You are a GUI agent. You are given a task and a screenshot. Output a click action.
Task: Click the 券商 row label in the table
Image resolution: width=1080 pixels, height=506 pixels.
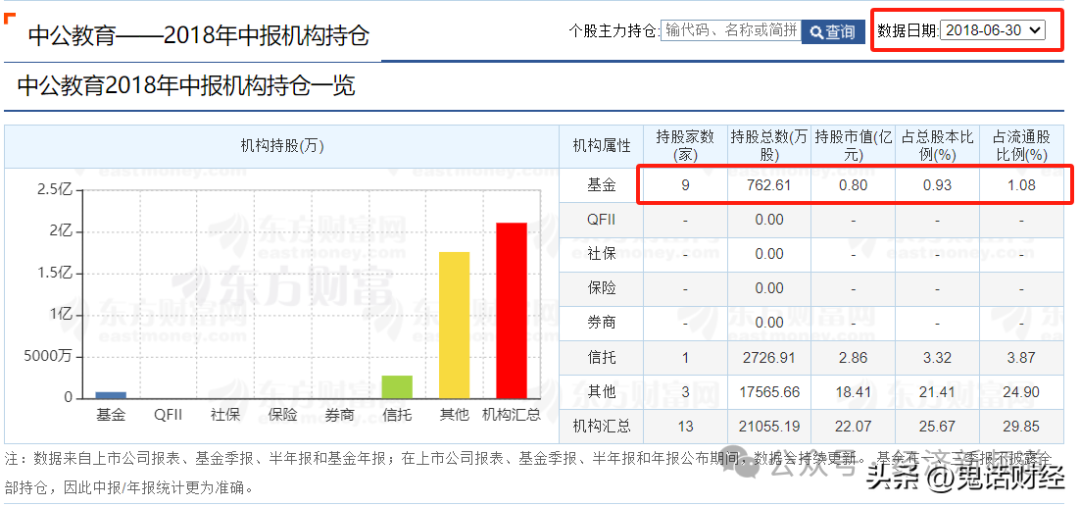pos(601,323)
